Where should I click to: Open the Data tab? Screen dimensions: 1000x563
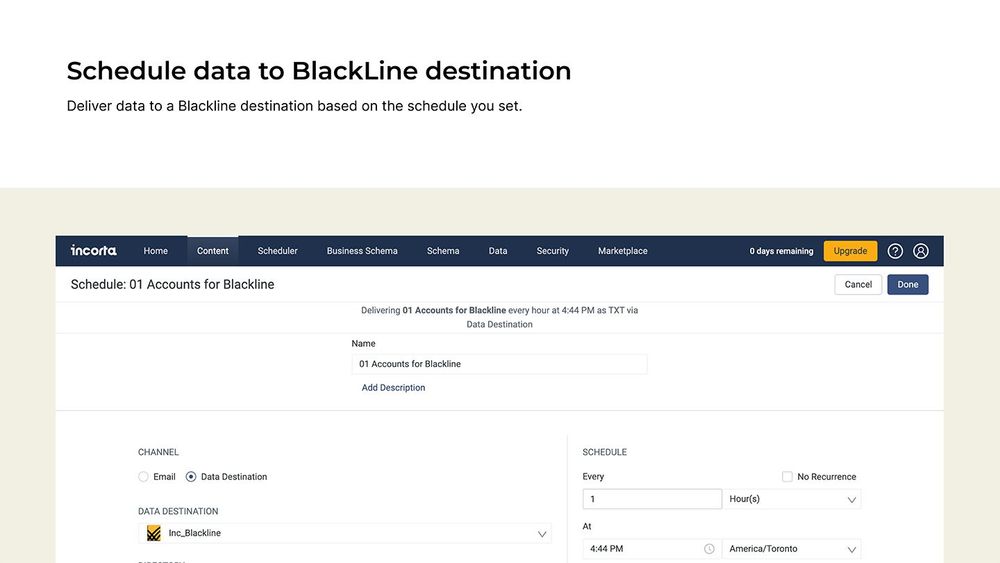498,251
